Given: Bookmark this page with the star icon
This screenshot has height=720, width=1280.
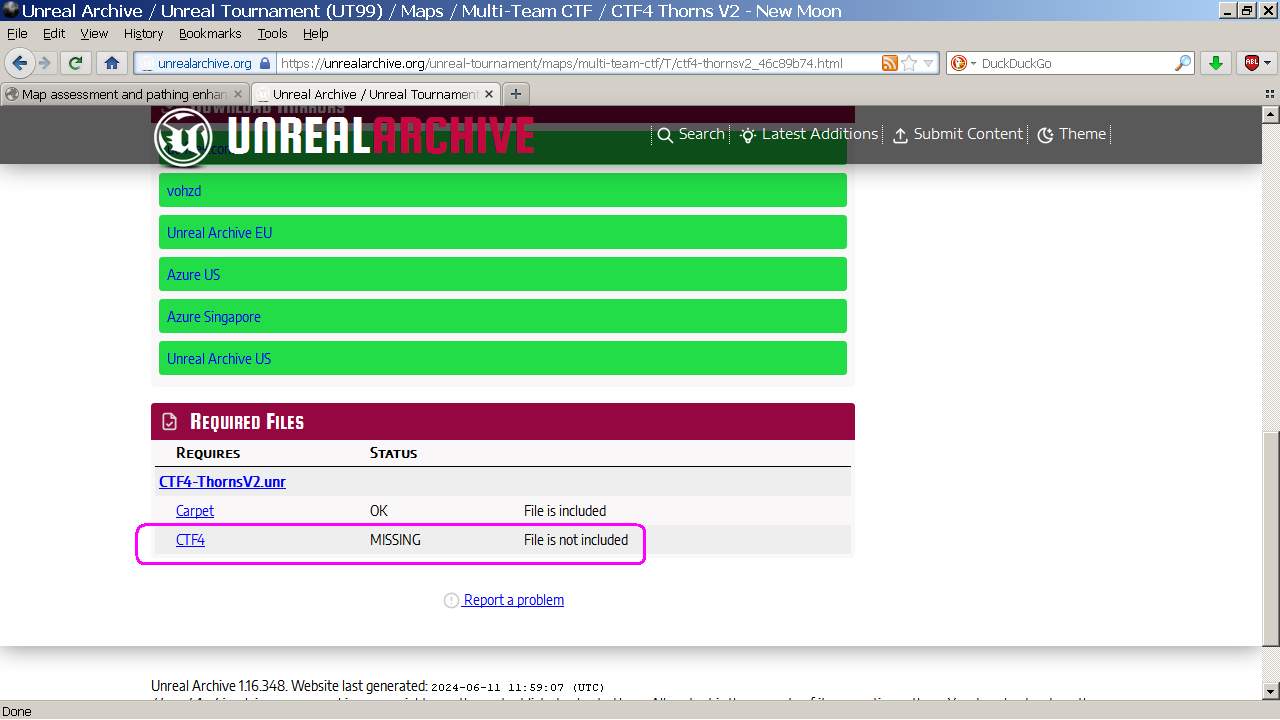Looking at the screenshot, I should [x=909, y=63].
